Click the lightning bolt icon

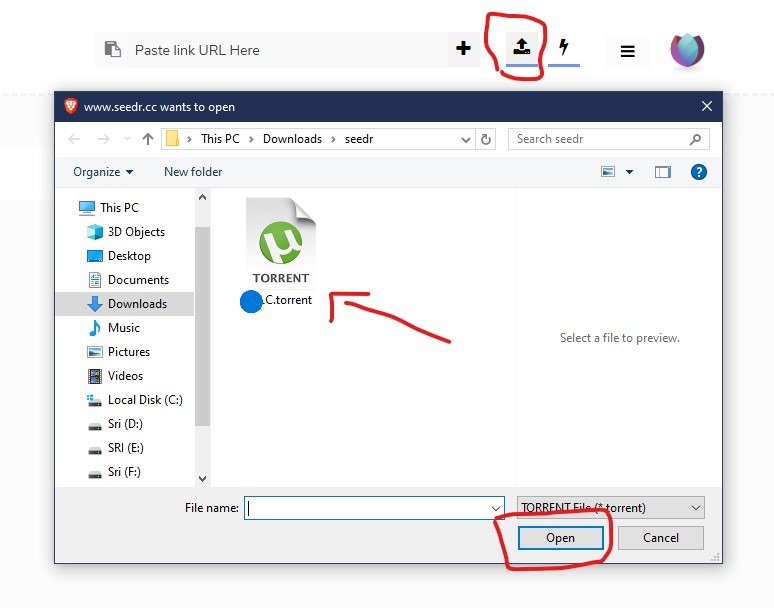(564, 47)
